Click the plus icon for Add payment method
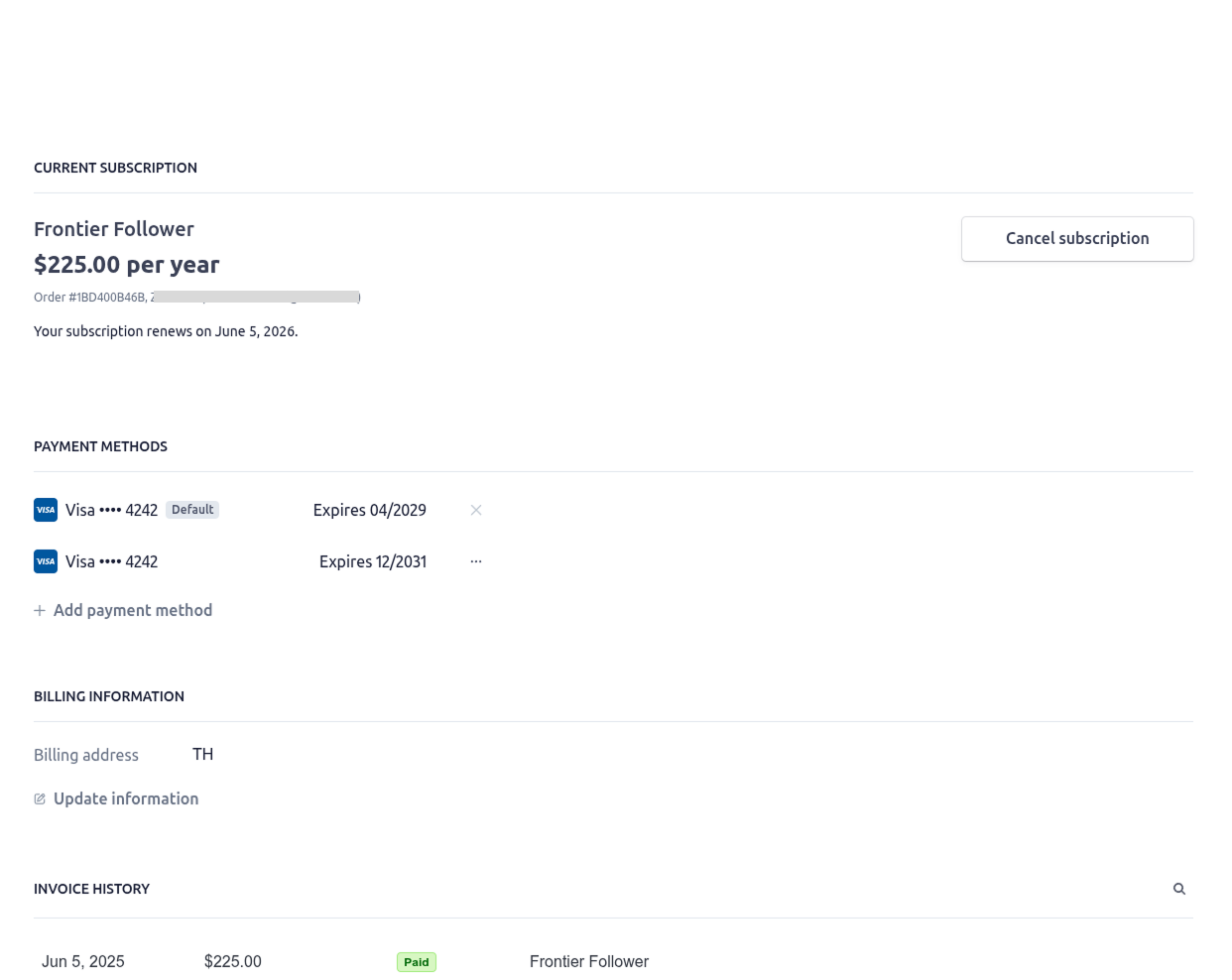 40,611
